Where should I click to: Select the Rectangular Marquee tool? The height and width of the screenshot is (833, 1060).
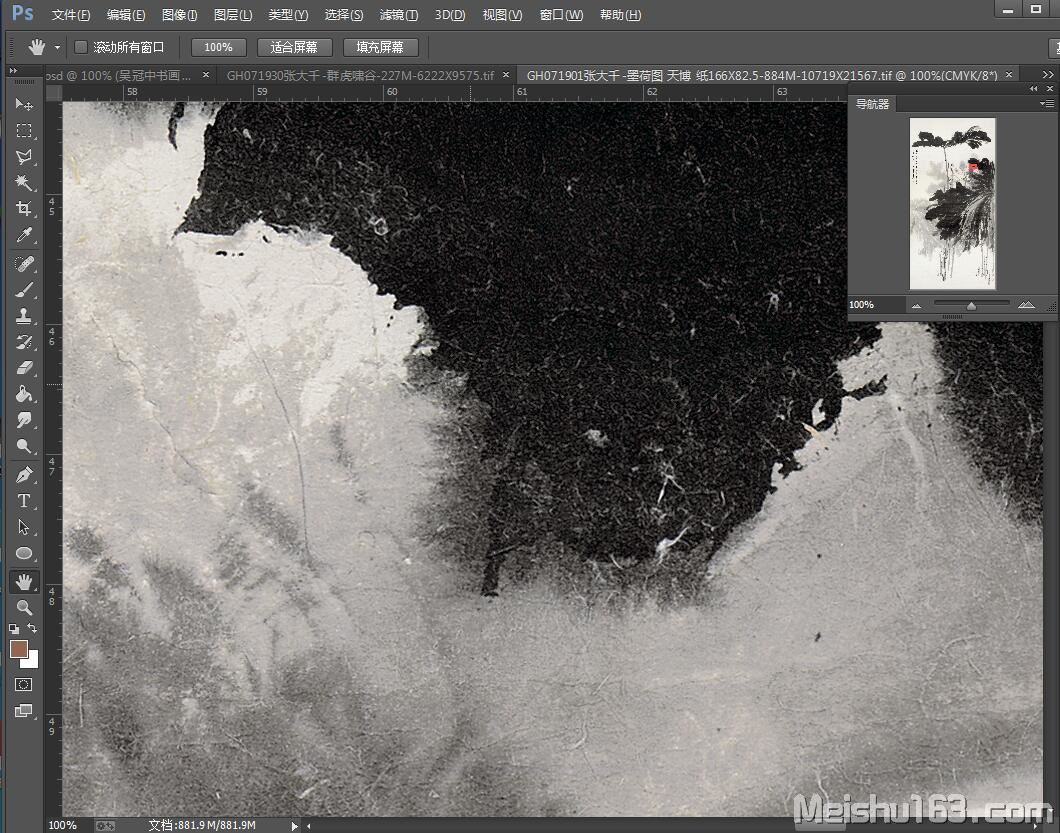coord(24,130)
